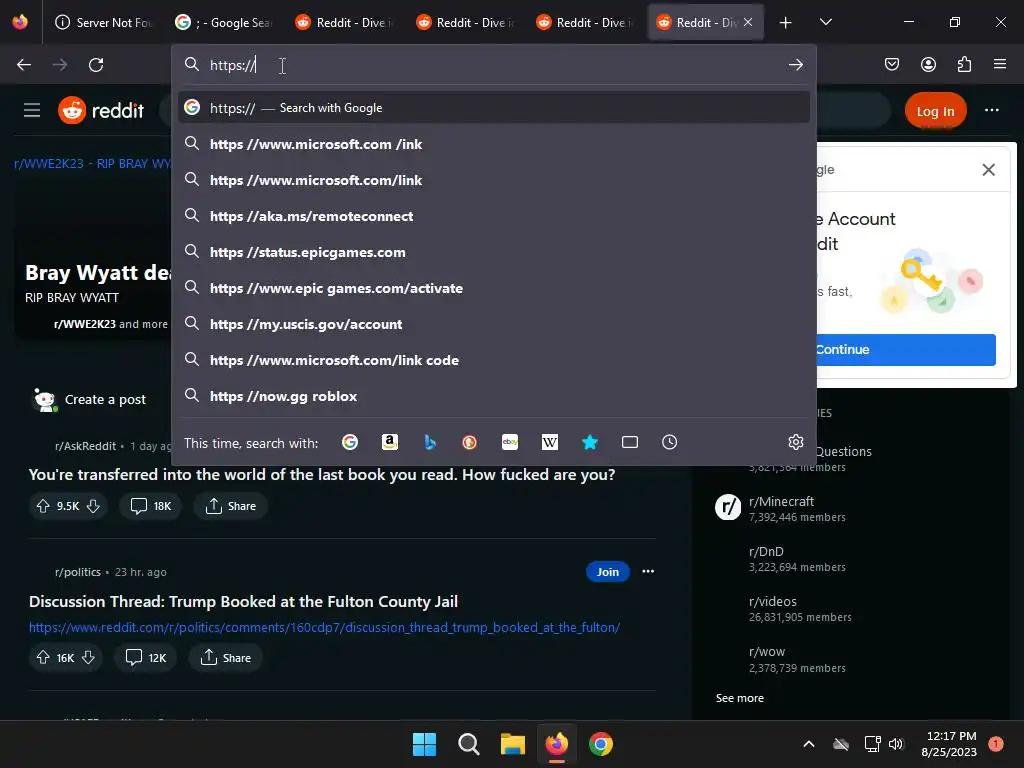
Task: Click See more communities
Action: tap(739, 698)
